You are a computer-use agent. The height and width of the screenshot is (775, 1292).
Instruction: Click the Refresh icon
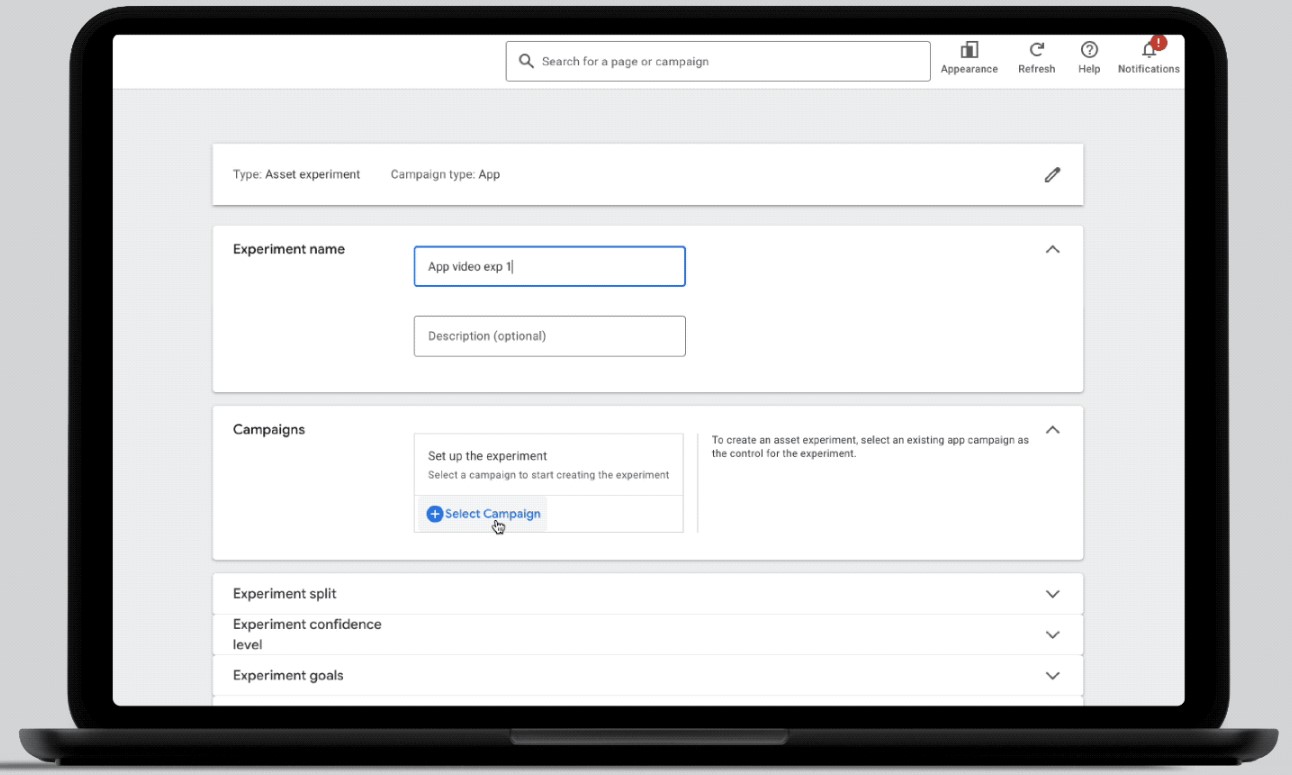pos(1037,50)
